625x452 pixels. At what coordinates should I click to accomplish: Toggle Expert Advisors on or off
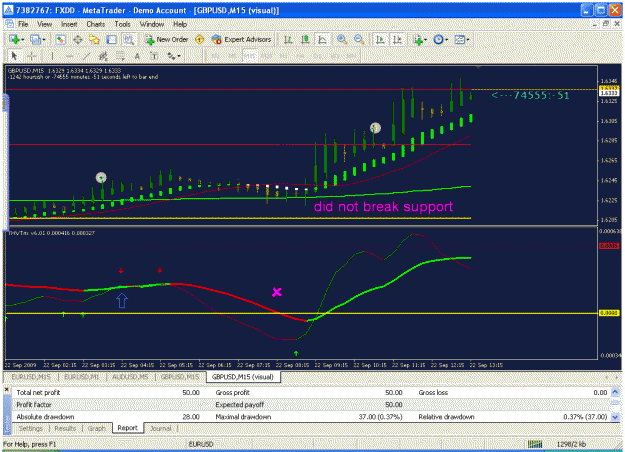click(242, 39)
